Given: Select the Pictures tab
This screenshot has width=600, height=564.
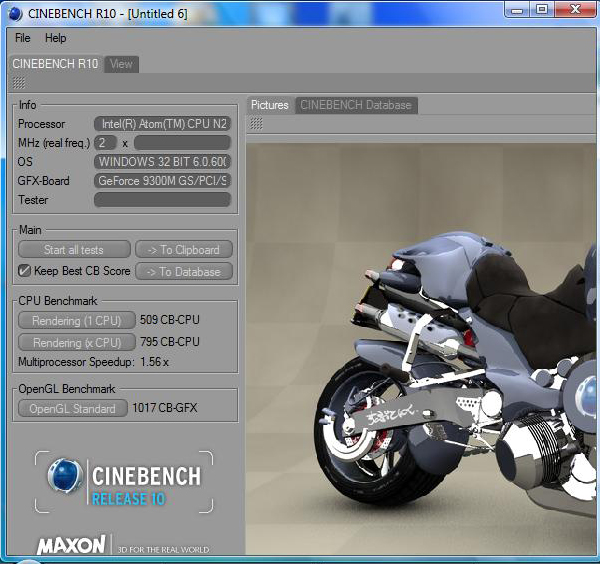Looking at the screenshot, I should [x=270, y=105].
